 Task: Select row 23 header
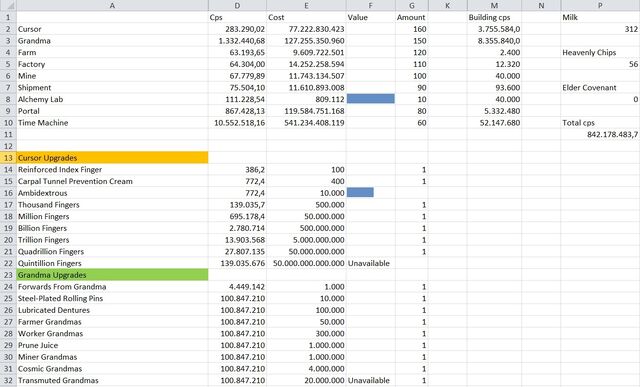(8, 275)
